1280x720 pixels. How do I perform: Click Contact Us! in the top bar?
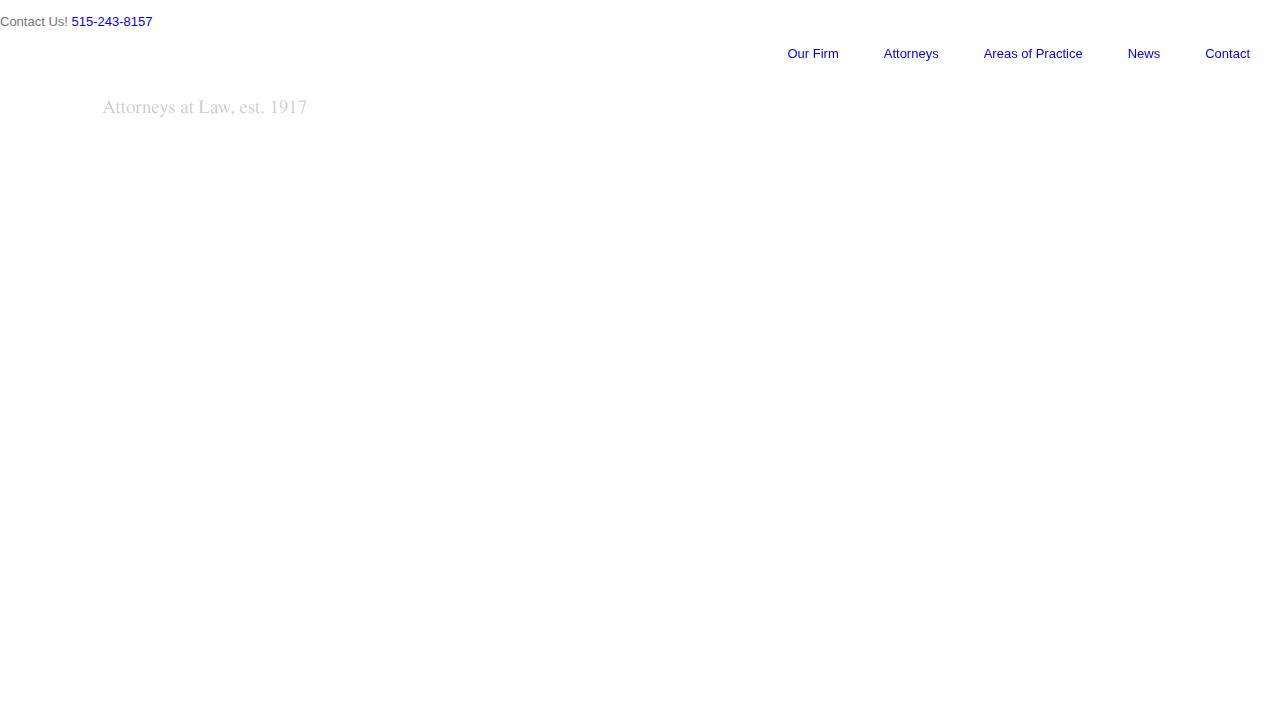point(34,21)
